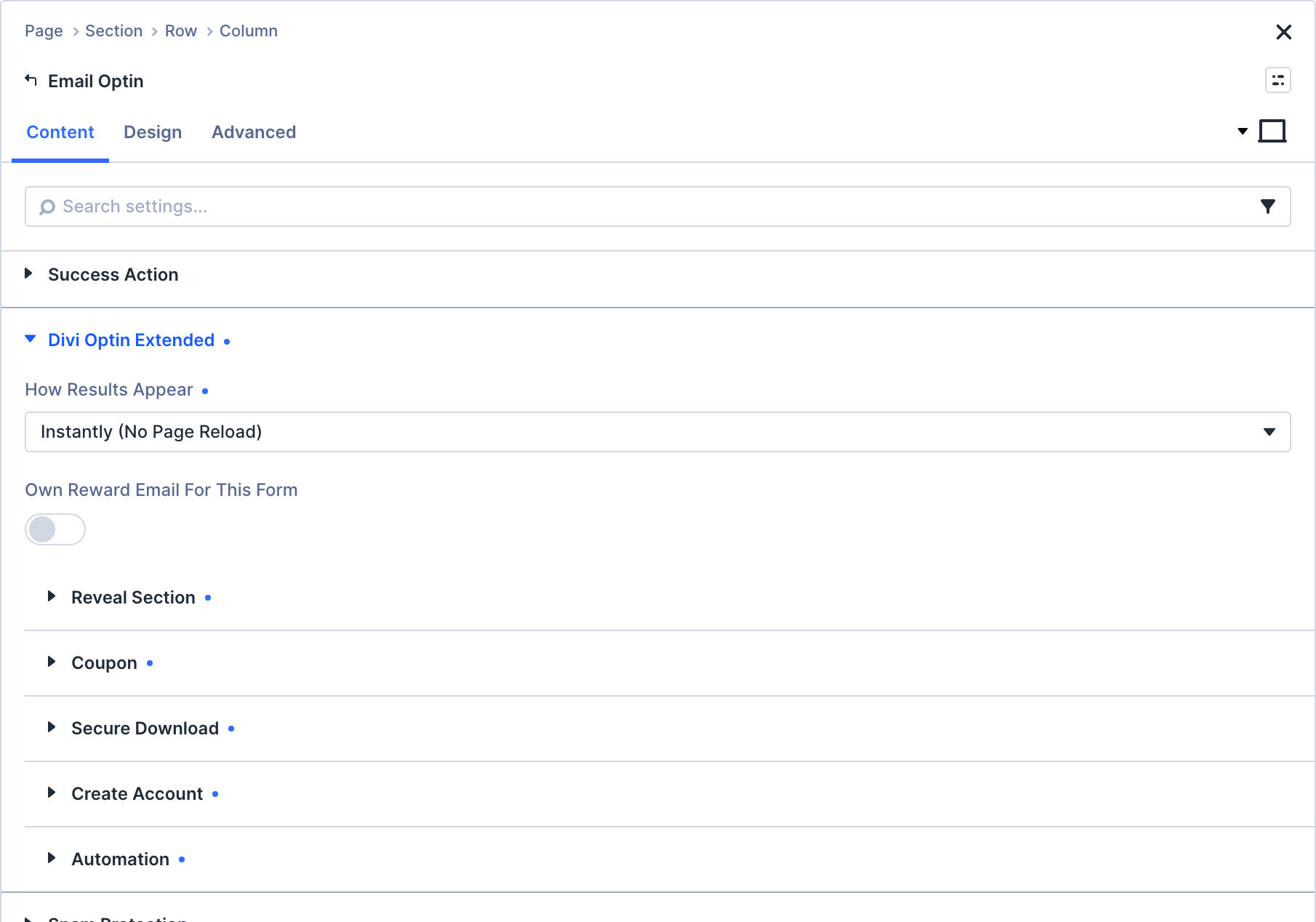Viewport: 1316px width, 922px height.
Task: Click the filter icon in search bar
Action: point(1267,207)
